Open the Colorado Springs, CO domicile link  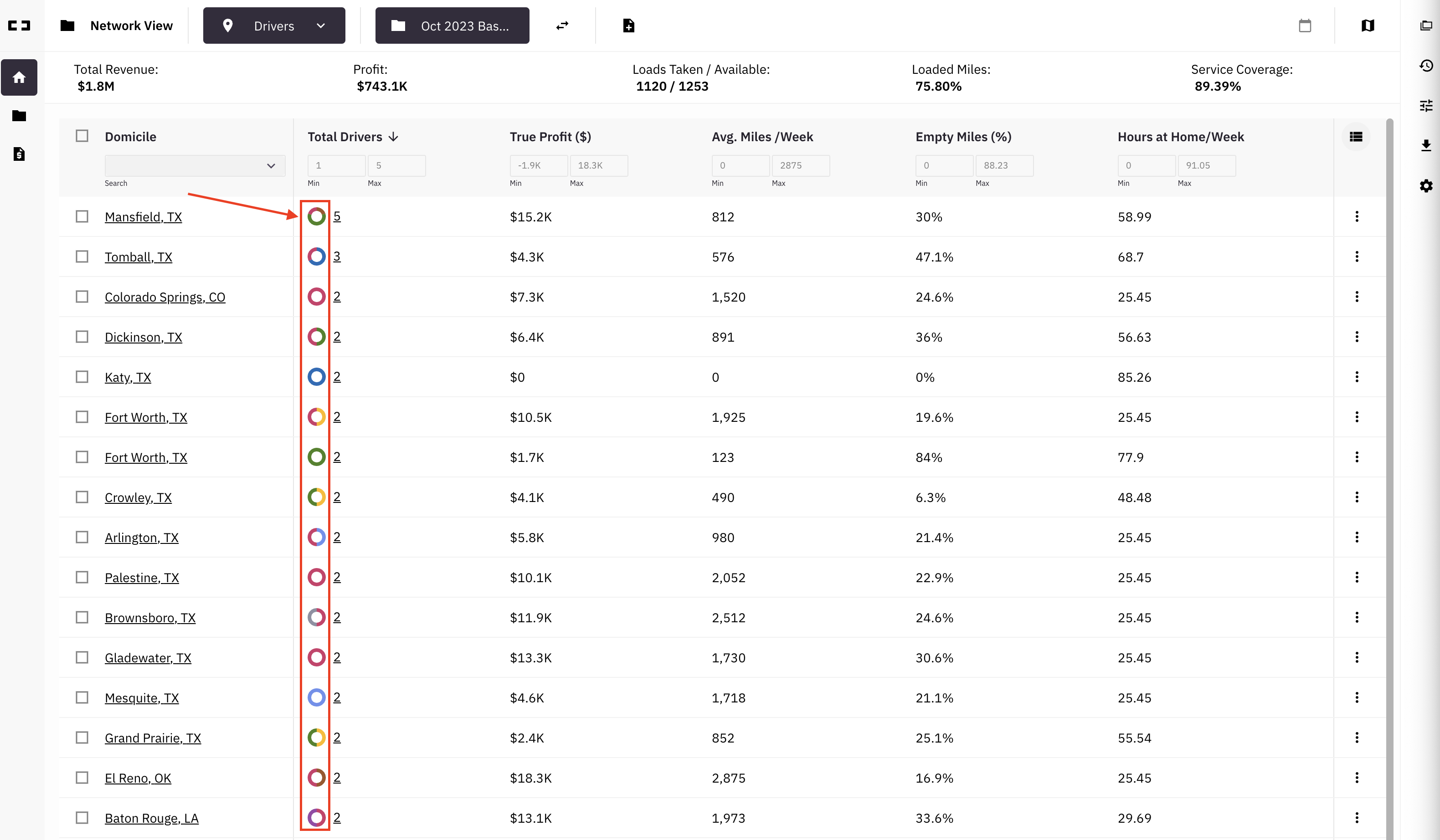[165, 297]
